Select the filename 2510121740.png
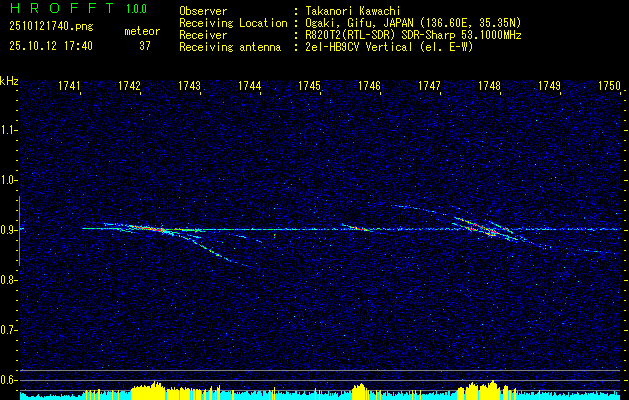 (51, 27)
